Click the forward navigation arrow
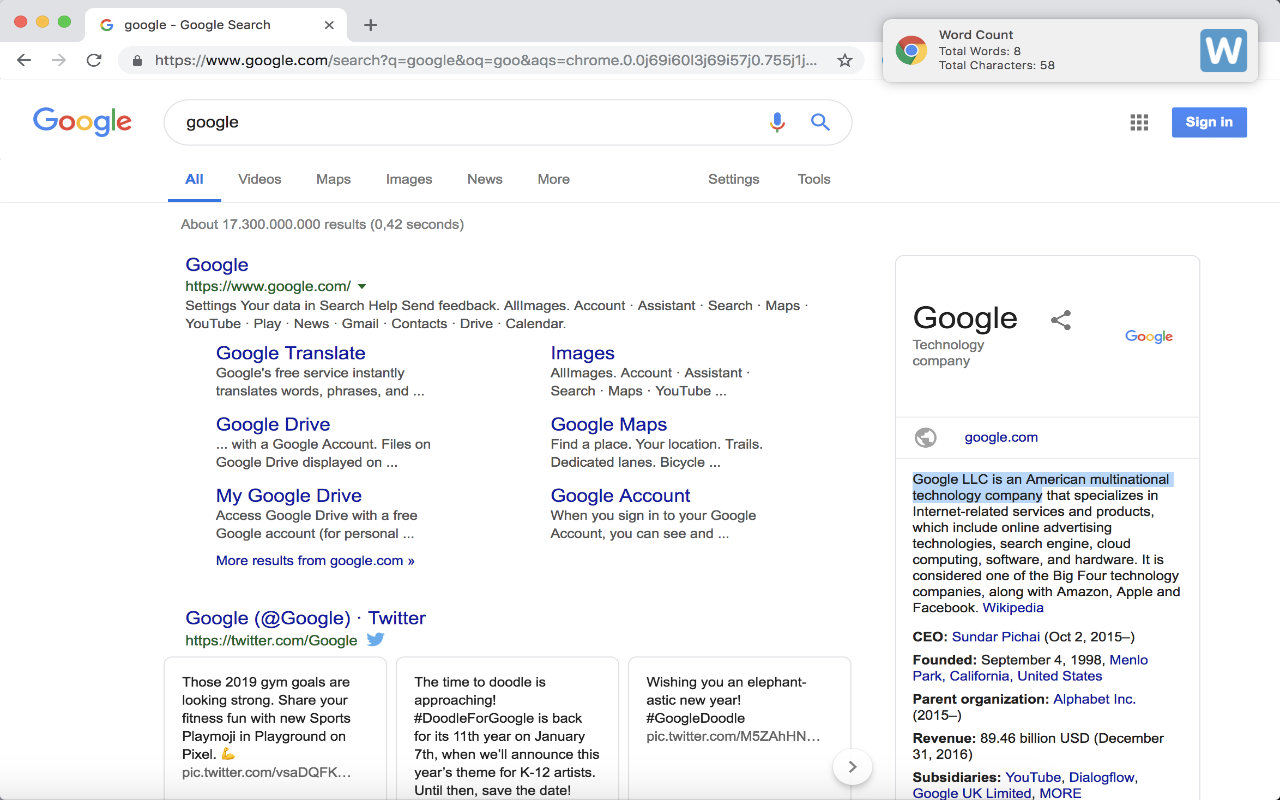The width and height of the screenshot is (1280, 800). [59, 60]
